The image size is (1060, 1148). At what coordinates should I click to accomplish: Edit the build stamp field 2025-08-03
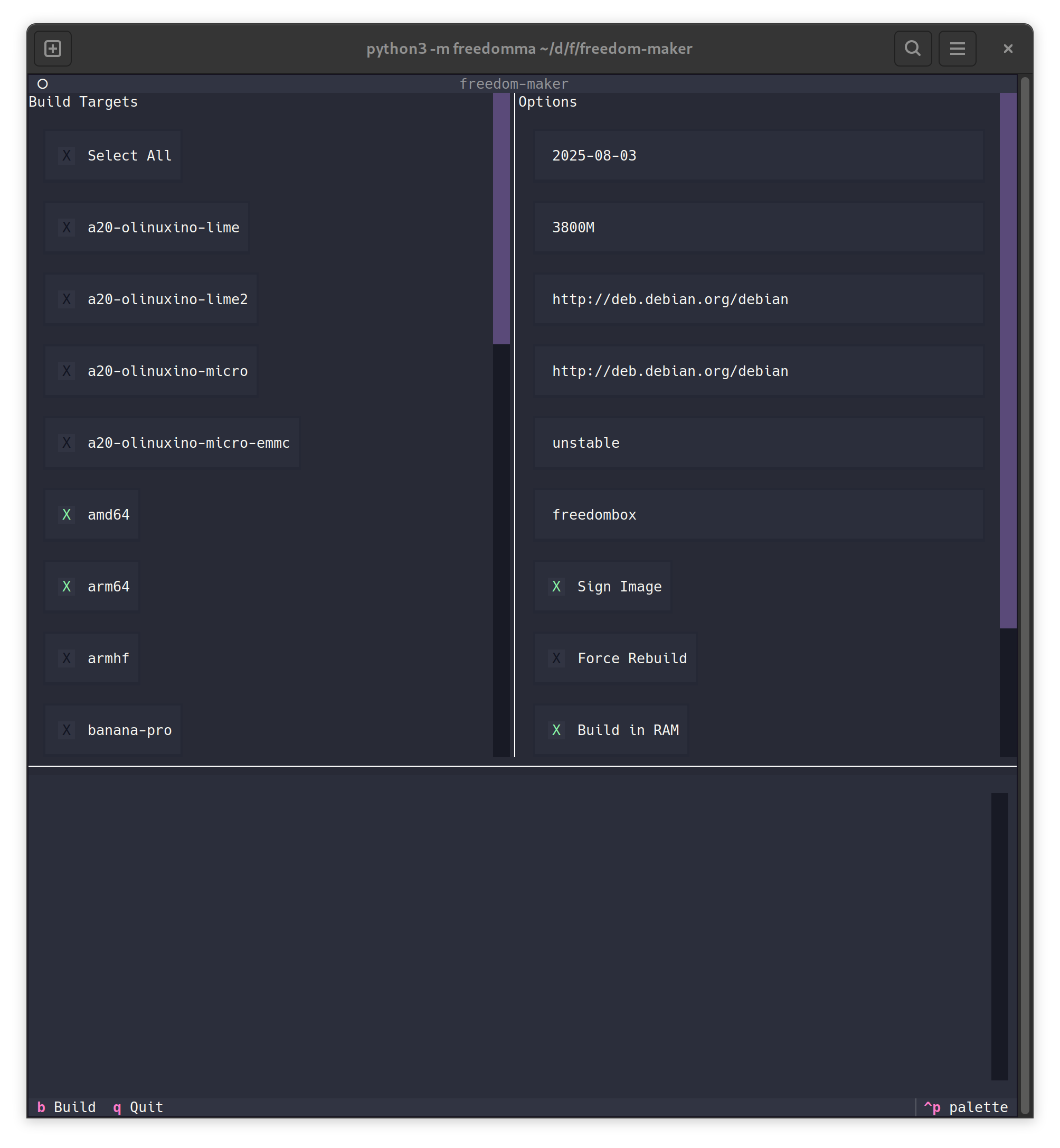(x=759, y=155)
